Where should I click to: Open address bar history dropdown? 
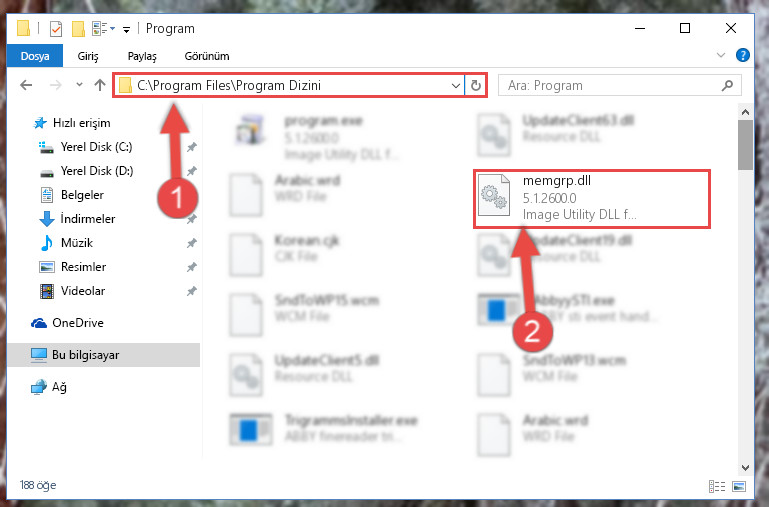pos(456,85)
